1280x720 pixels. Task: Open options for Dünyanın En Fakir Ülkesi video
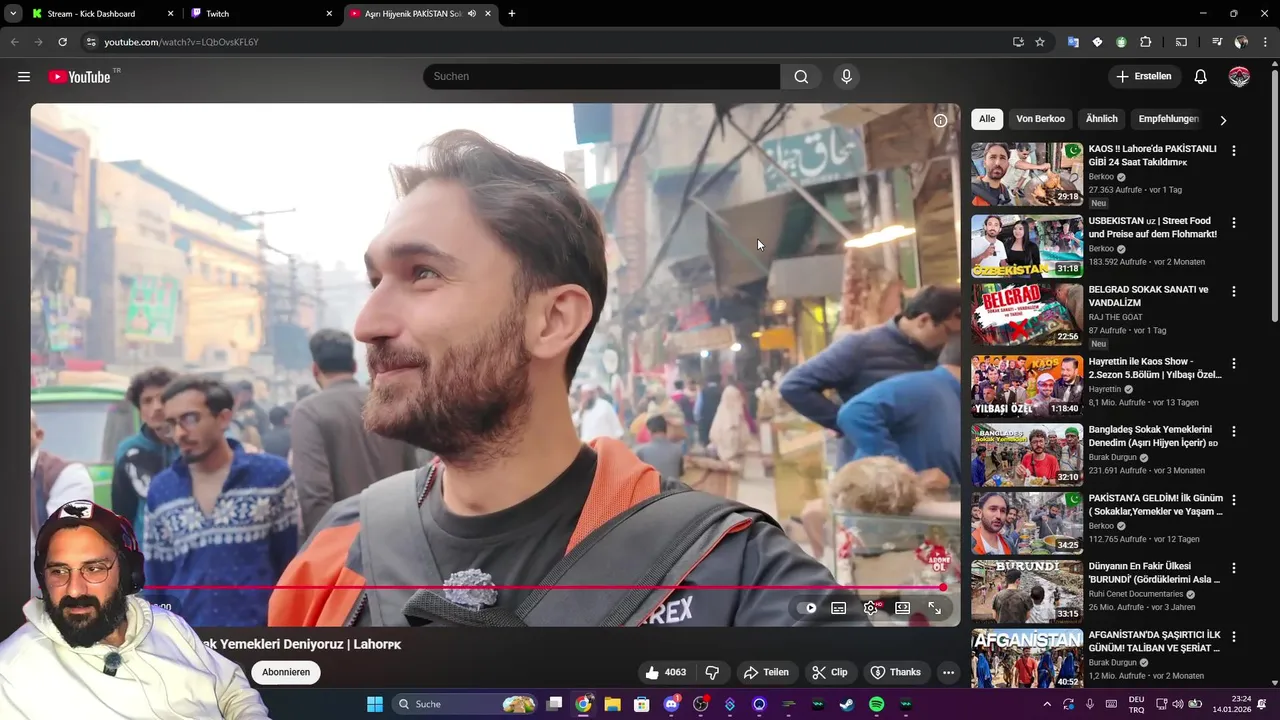point(1234,568)
